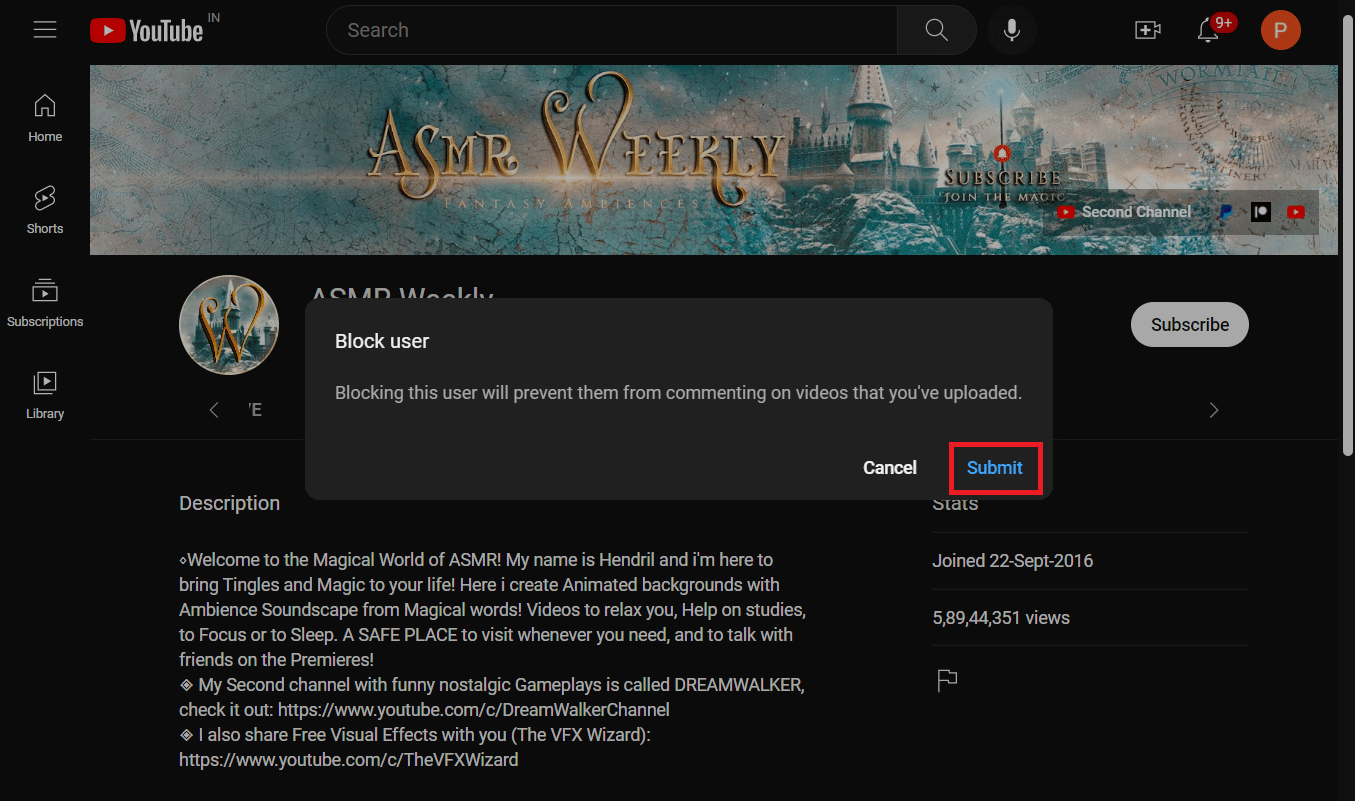The height and width of the screenshot is (801, 1355).
Task: Click the voice search microphone
Action: coord(1011,29)
